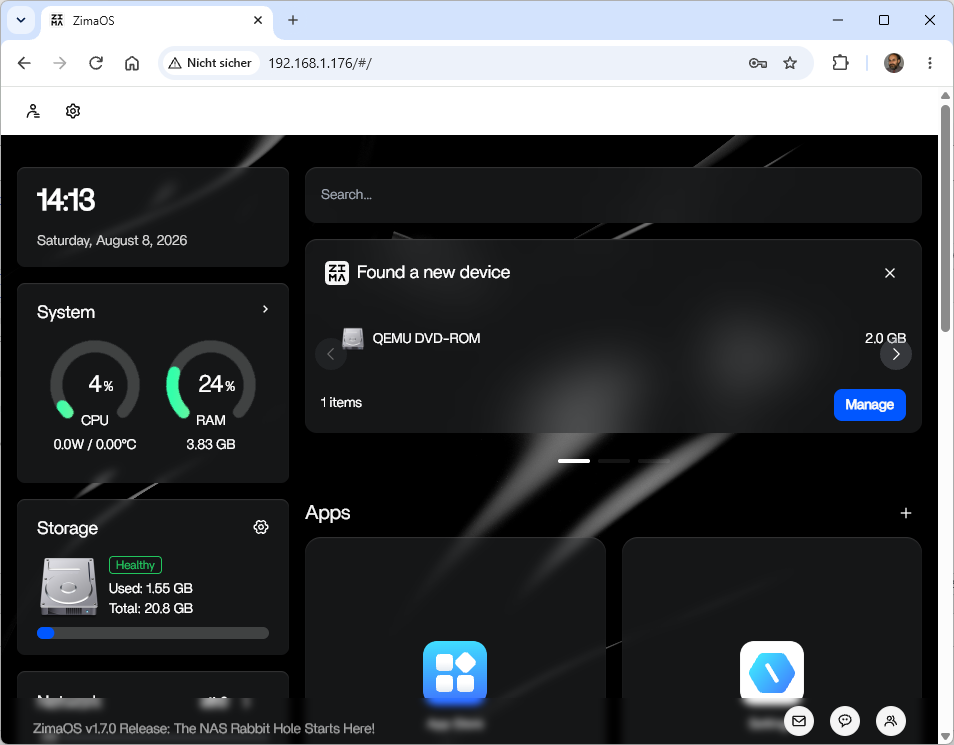Open the mail envelope floating button

pos(799,721)
